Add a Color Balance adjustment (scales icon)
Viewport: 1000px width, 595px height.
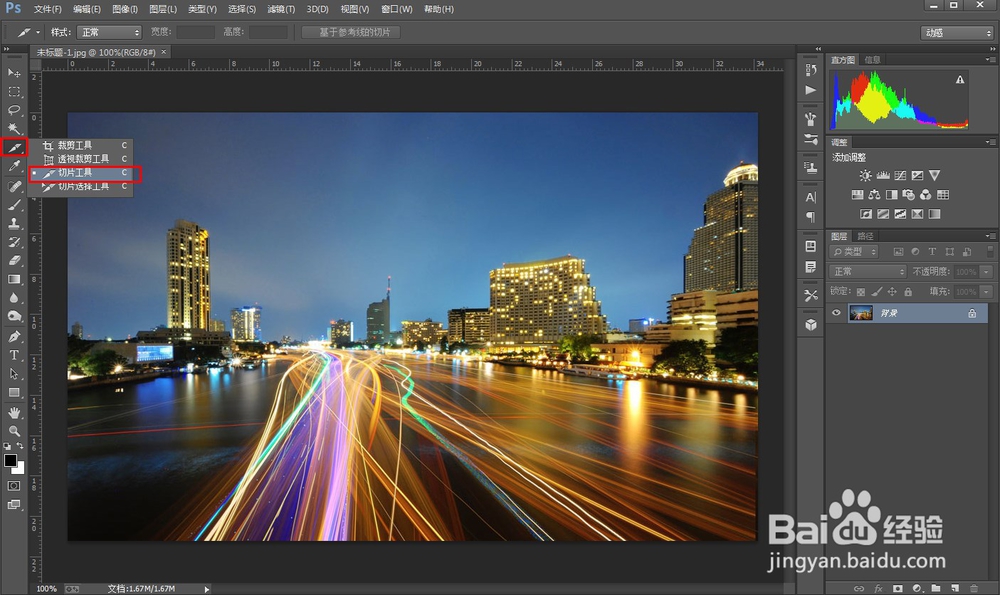click(874, 195)
